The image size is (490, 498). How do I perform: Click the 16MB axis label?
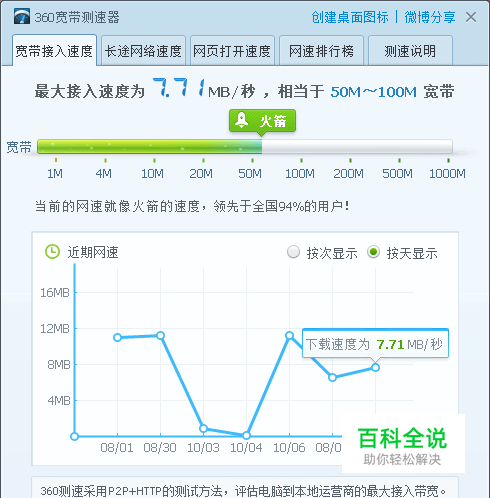click(x=55, y=293)
